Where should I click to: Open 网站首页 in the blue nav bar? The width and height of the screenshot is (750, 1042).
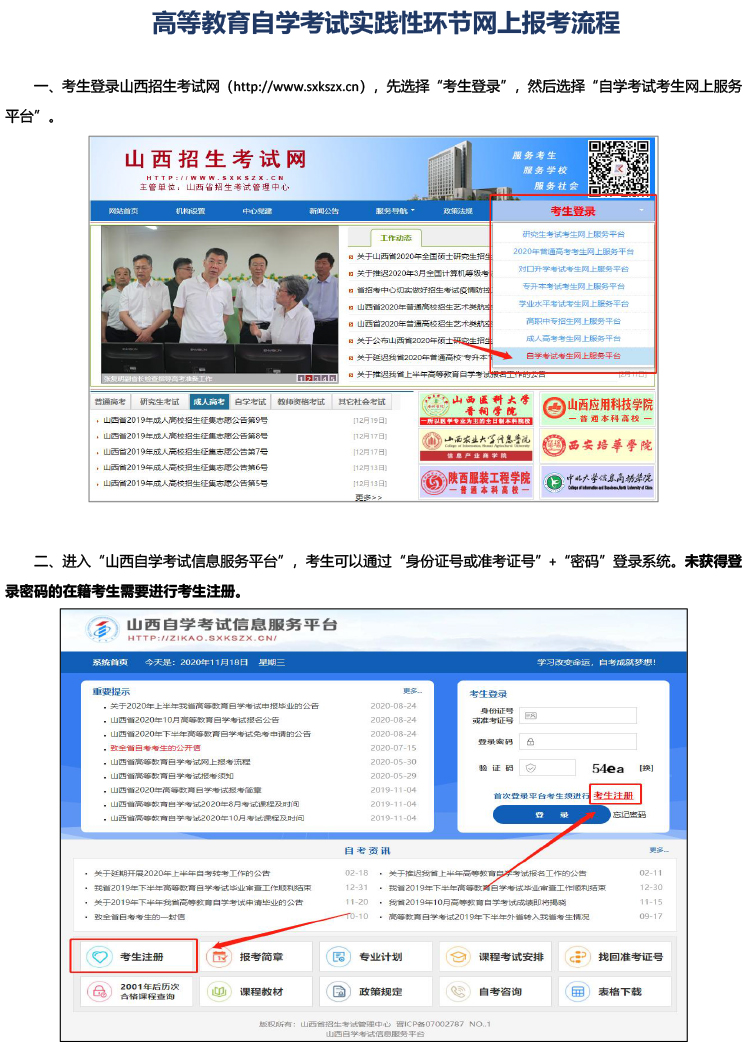[x=124, y=211]
